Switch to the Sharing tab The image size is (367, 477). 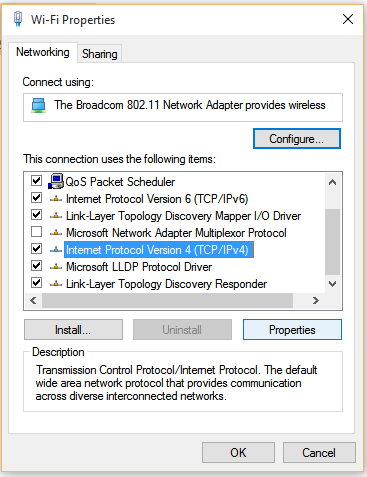(x=100, y=54)
